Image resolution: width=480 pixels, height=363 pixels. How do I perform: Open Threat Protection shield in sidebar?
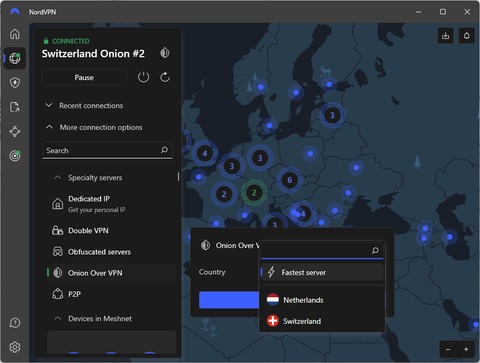pos(15,83)
